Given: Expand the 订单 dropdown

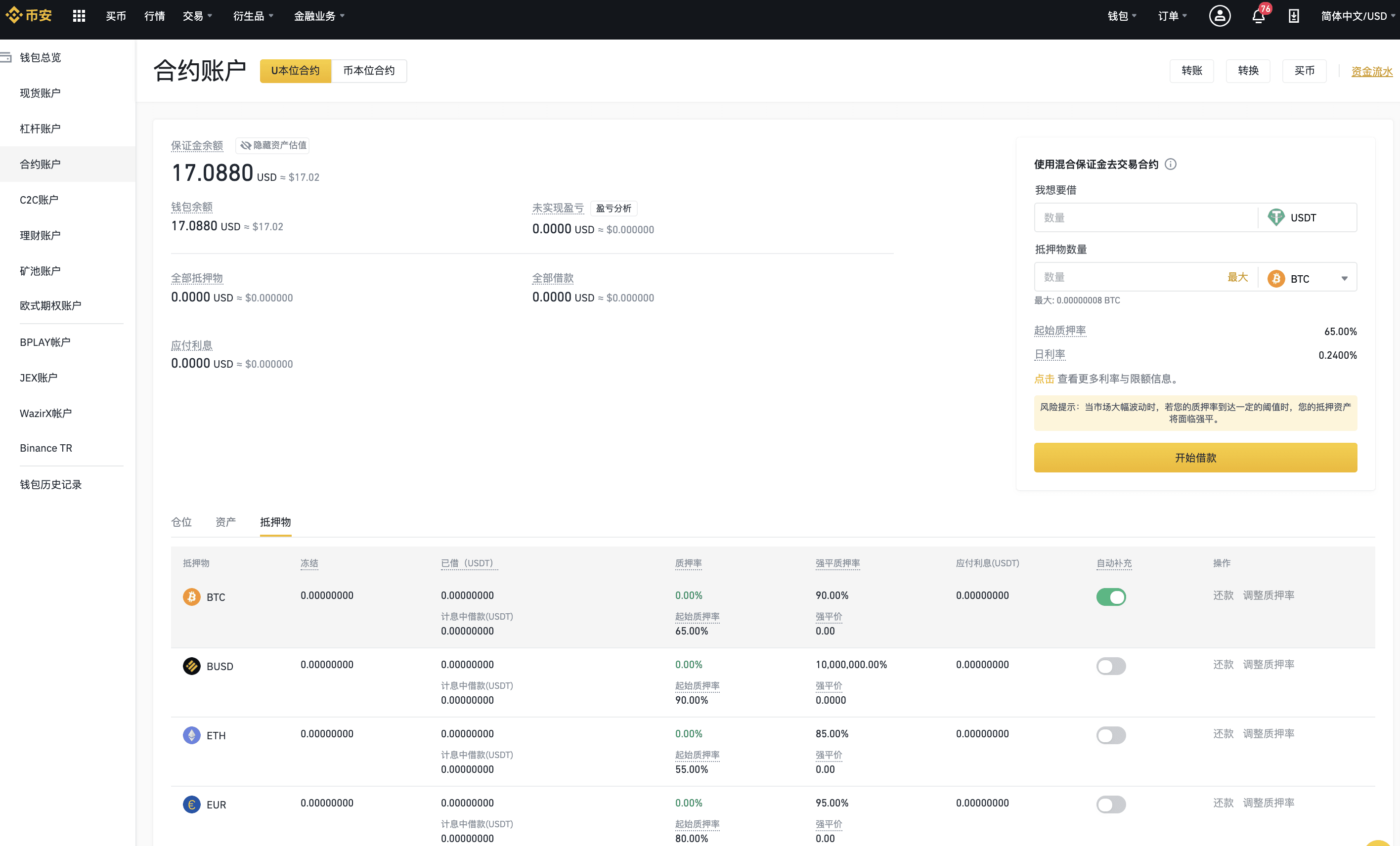Looking at the screenshot, I should pos(1172,16).
